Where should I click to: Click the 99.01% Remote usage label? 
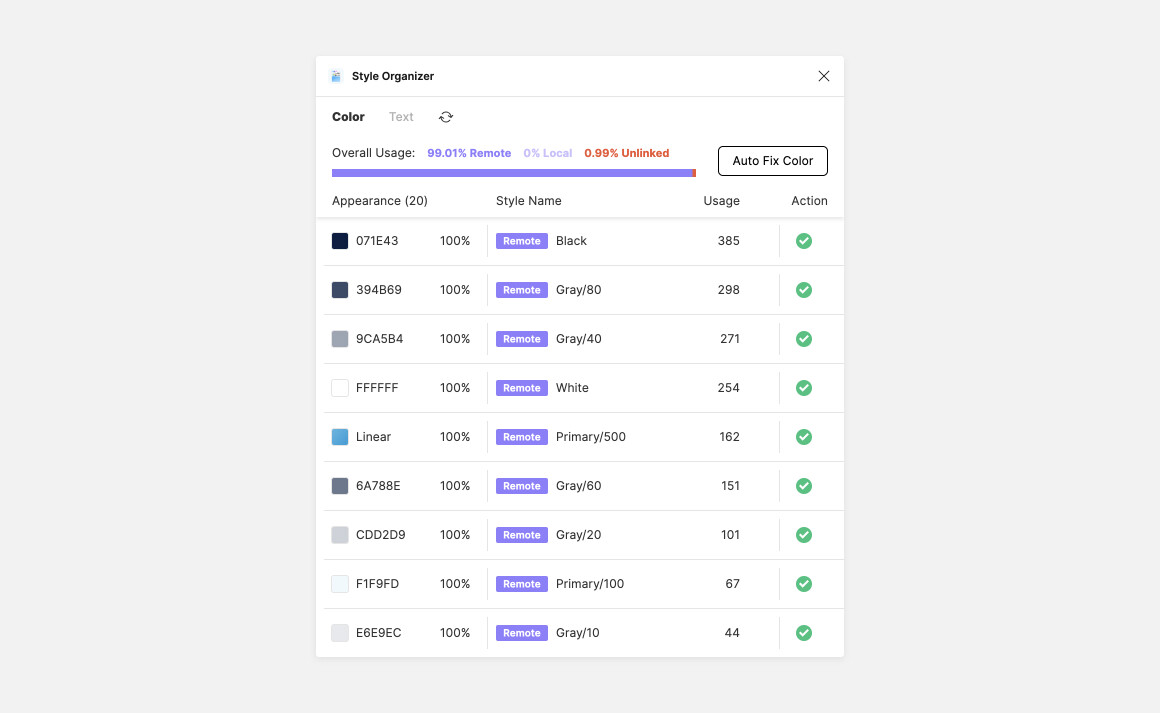[469, 153]
